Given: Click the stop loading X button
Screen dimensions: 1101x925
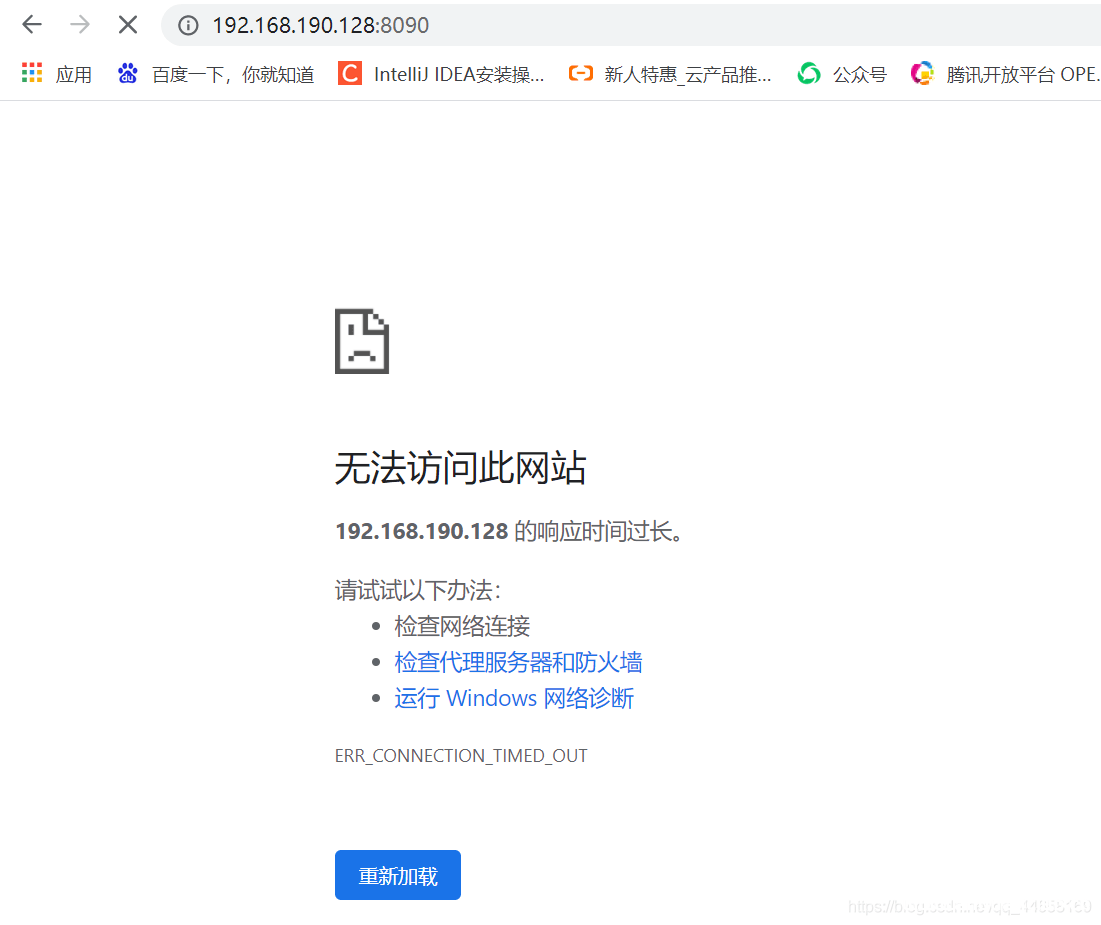Looking at the screenshot, I should tap(127, 25).
